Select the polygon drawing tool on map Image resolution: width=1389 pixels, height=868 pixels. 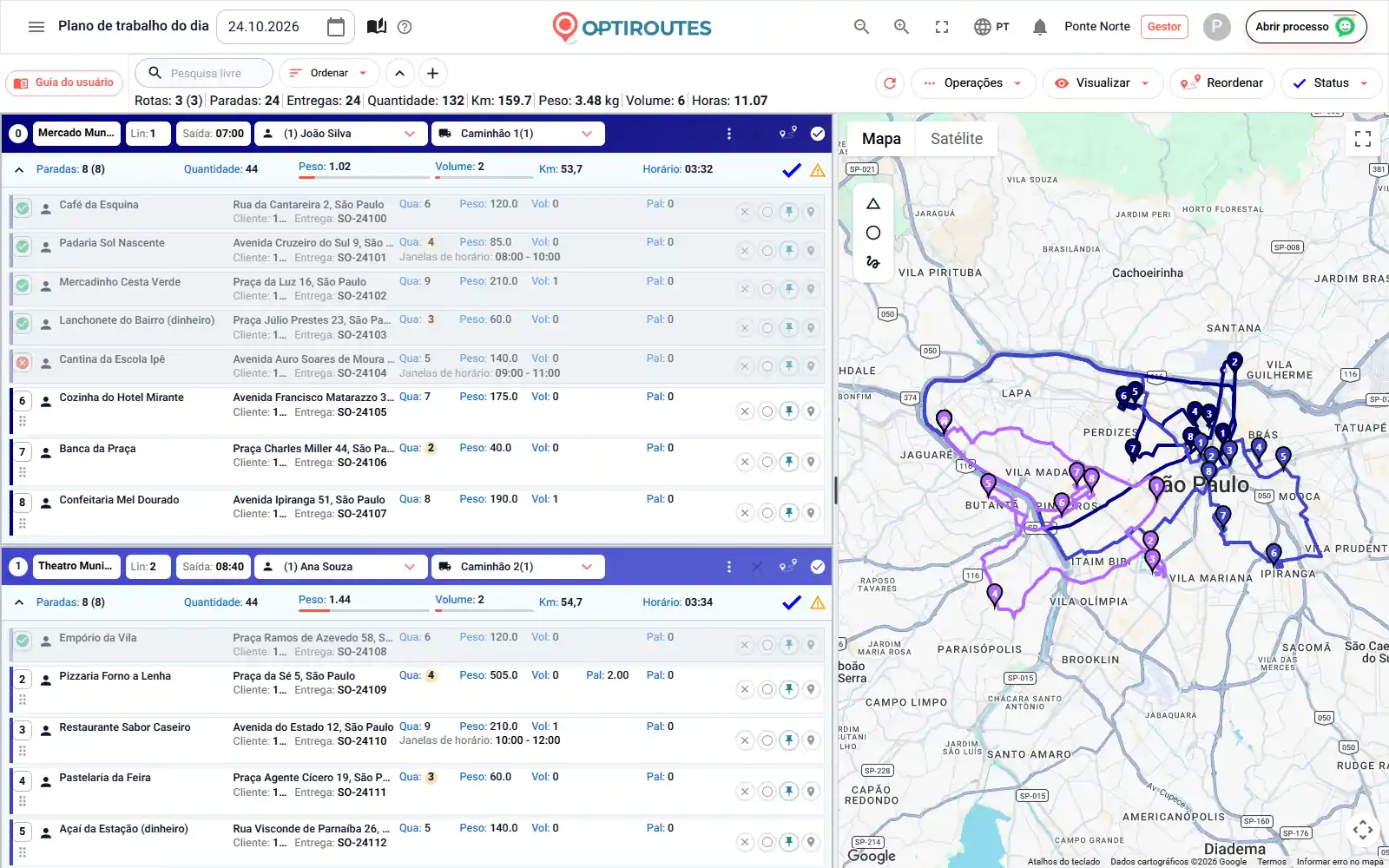(873, 204)
